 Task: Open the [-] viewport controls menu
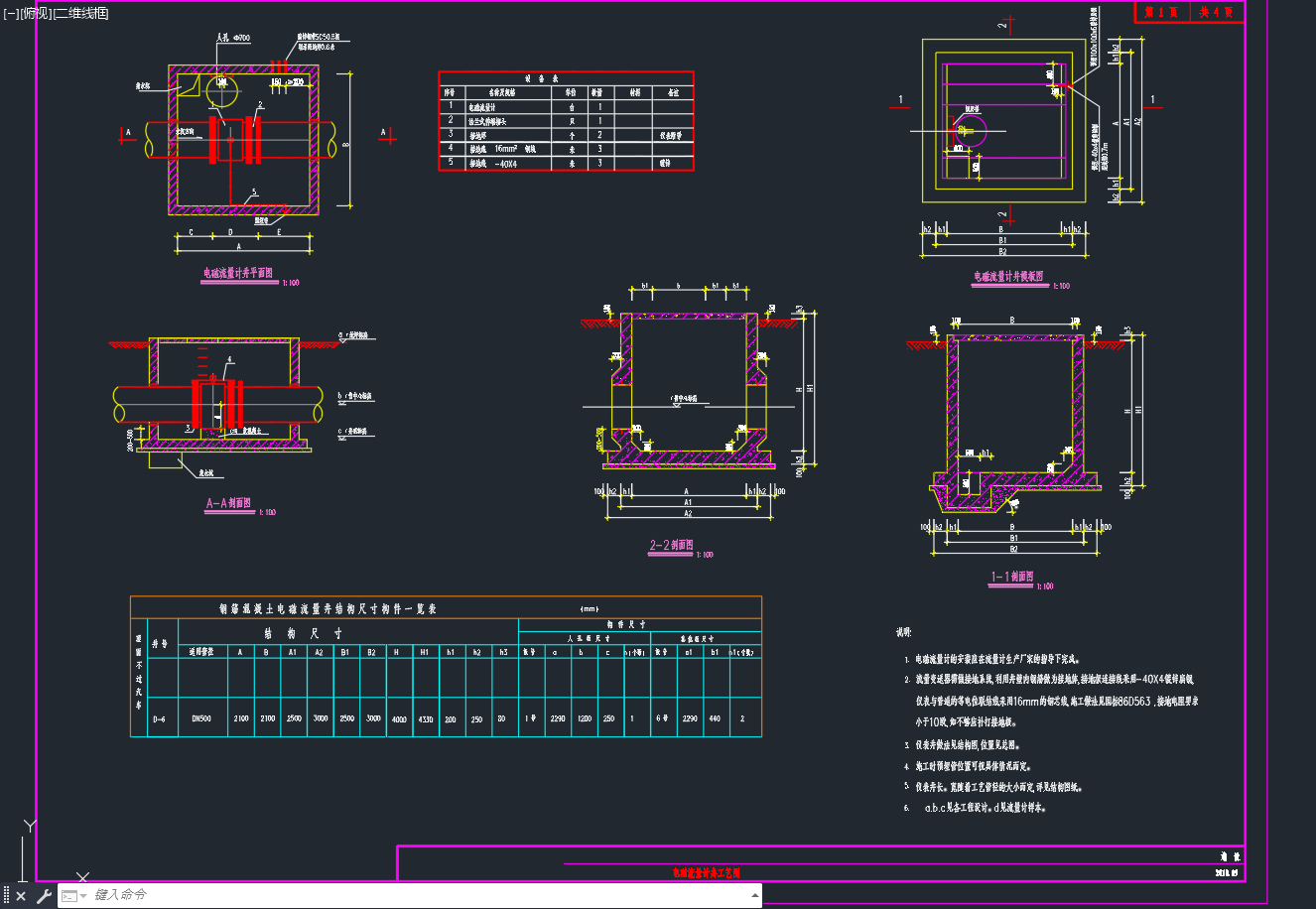coord(11,13)
